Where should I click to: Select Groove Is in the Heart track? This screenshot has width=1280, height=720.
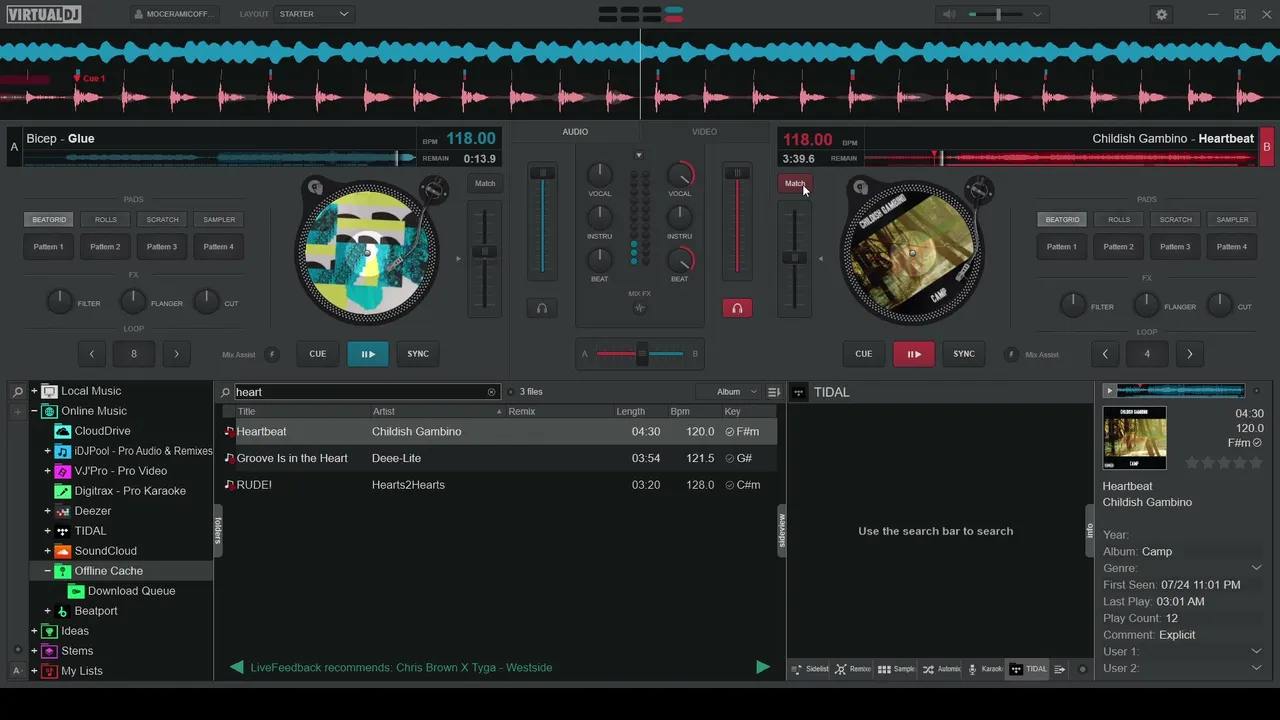(x=499, y=458)
